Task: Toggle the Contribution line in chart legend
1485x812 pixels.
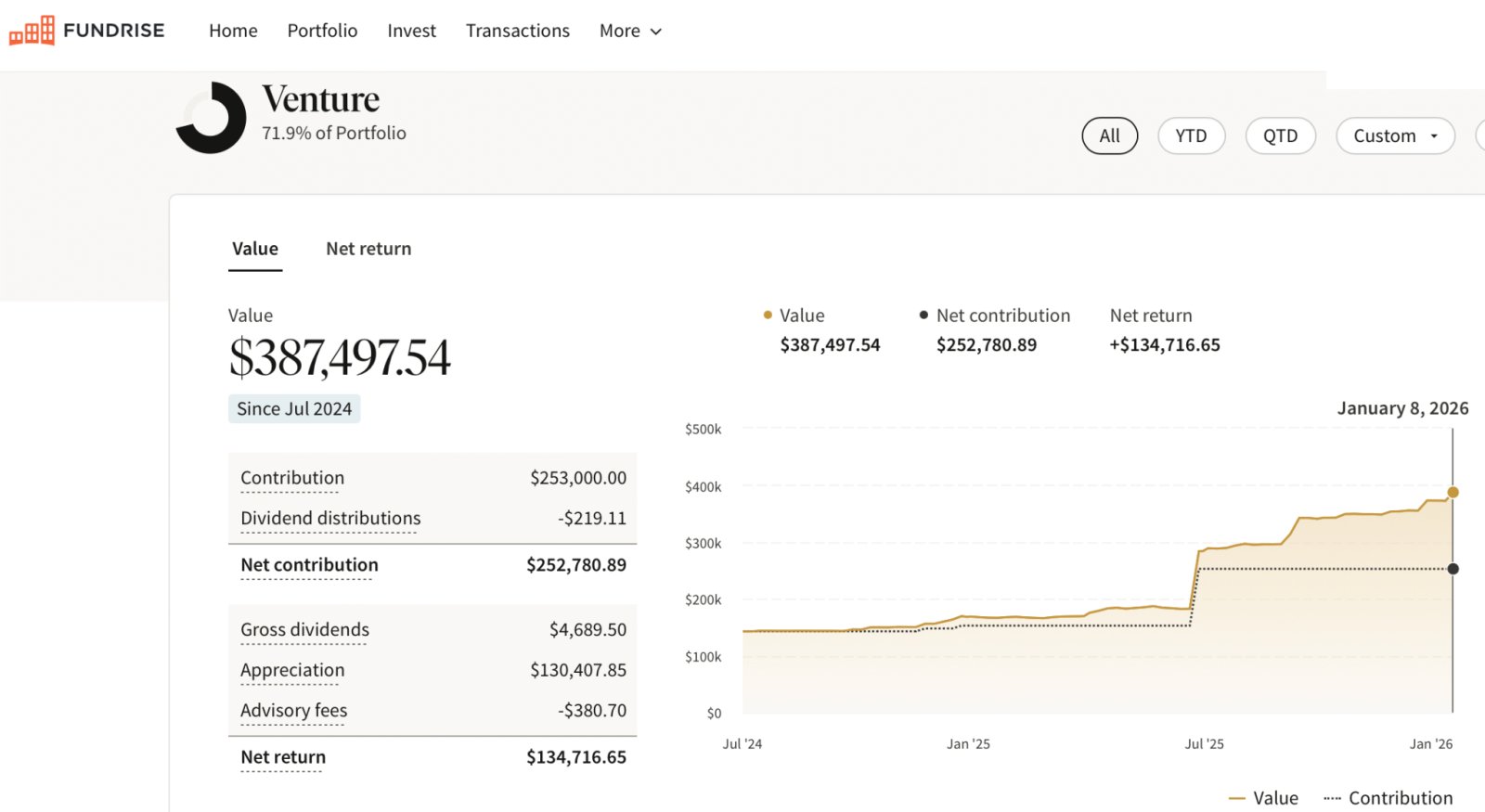Action: click(1388, 798)
